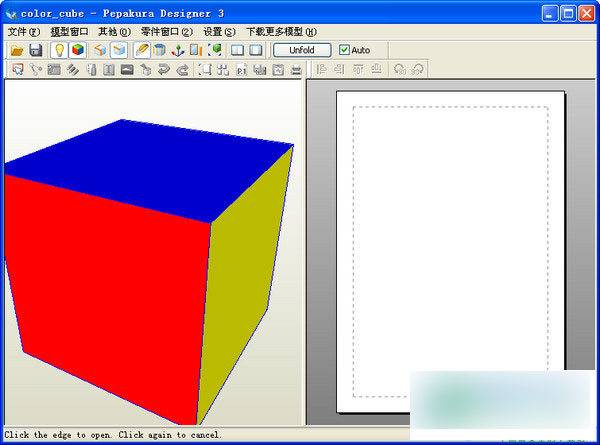Click the rotate clockwise icon
600x445 pixels.
tap(418, 69)
